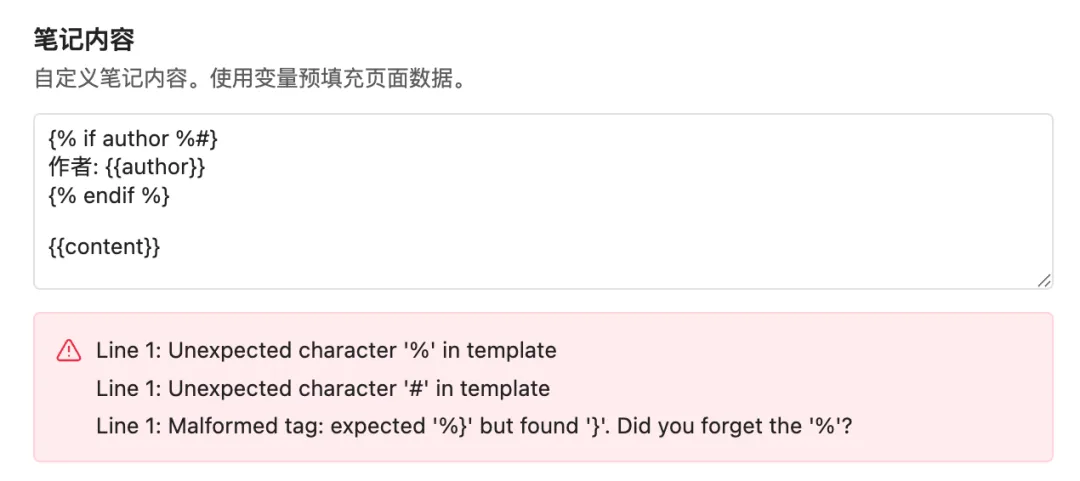Image resolution: width=1080 pixels, height=481 pixels.
Task: Select the "Unexpected character '#'" error message
Action: coord(323,389)
